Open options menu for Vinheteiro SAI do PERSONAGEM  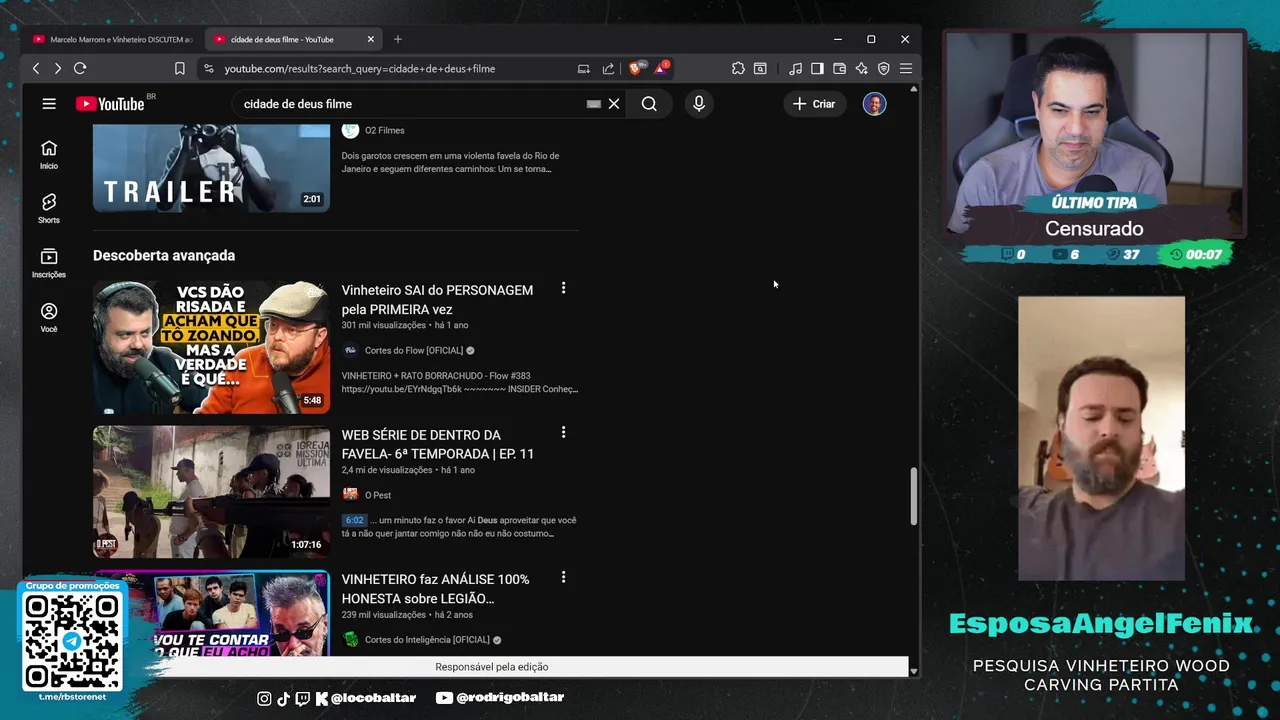(x=563, y=288)
